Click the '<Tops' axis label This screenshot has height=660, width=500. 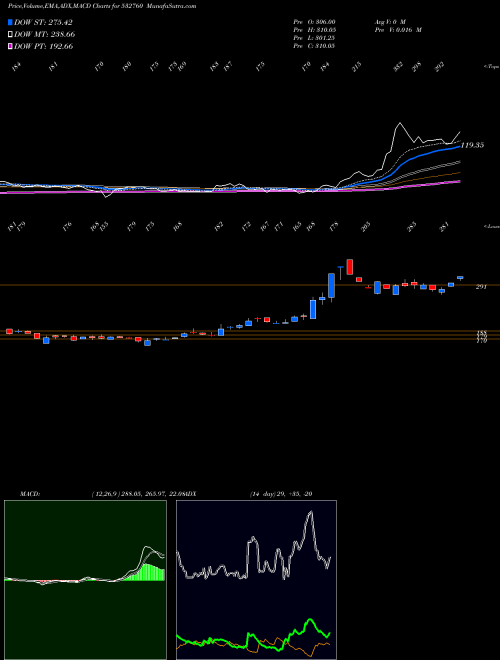[491, 67]
